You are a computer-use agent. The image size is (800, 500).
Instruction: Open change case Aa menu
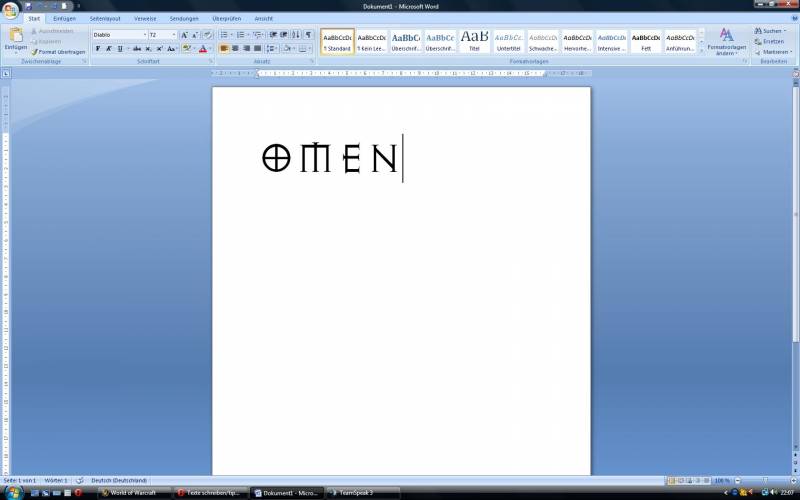pos(171,48)
